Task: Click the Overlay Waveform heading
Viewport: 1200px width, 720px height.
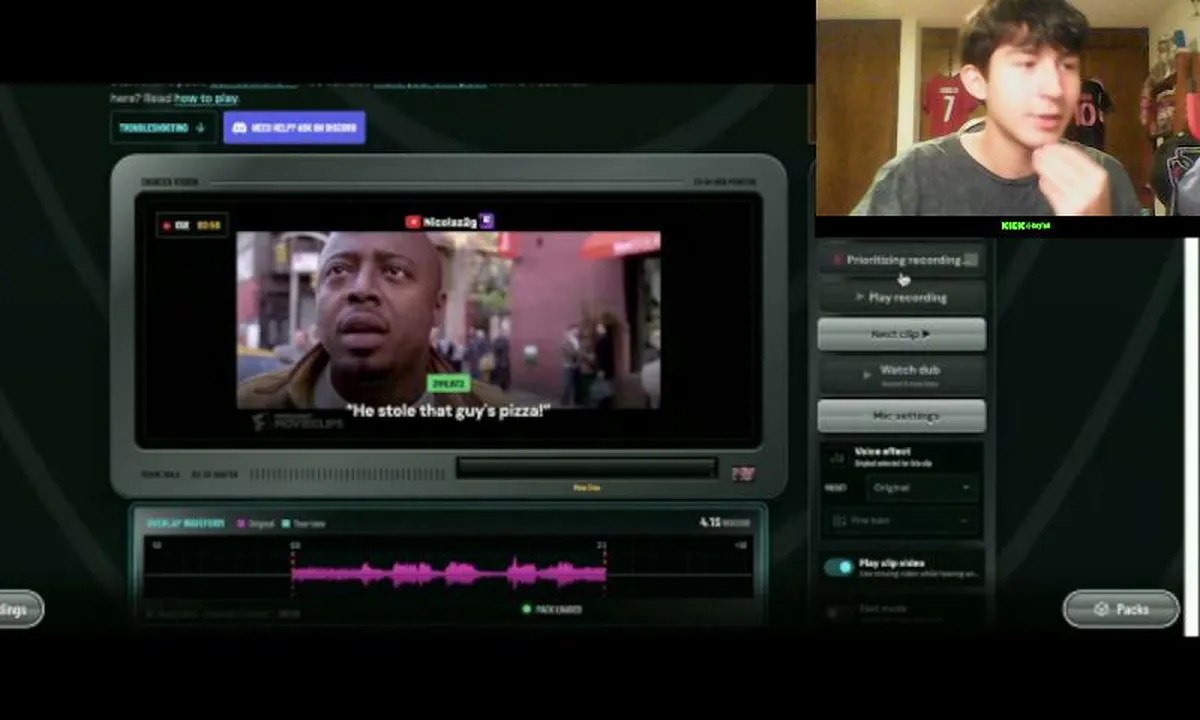Action: tap(186, 523)
